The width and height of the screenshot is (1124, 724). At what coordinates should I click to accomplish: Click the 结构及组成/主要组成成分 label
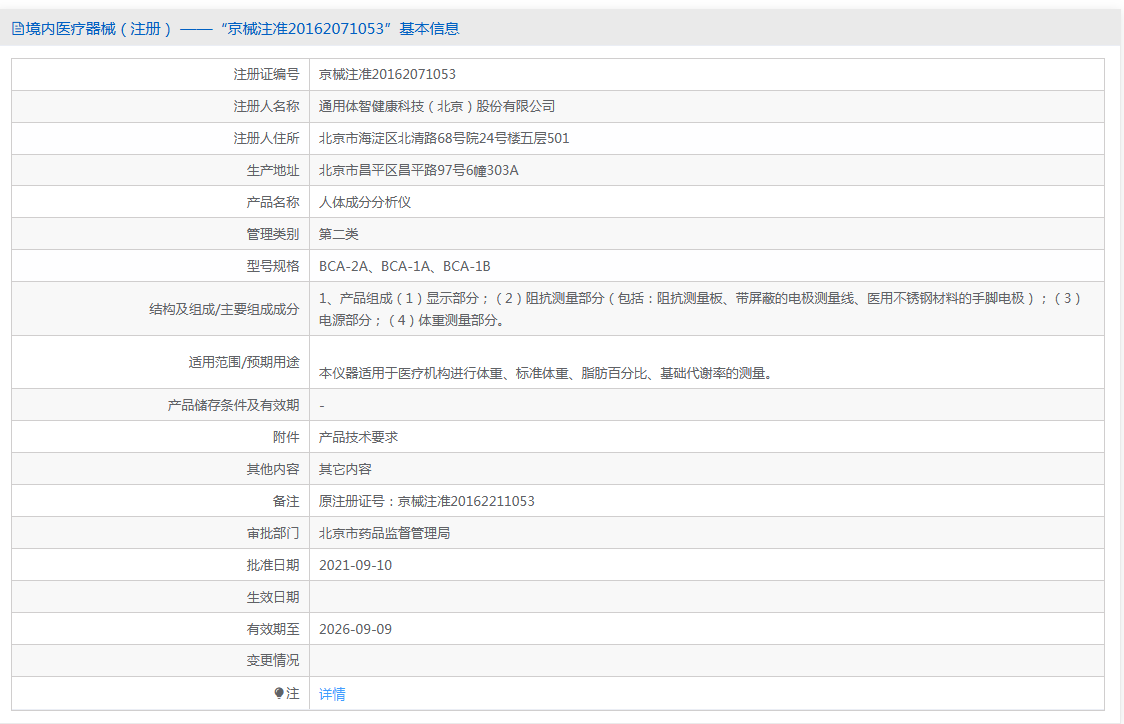(224, 309)
